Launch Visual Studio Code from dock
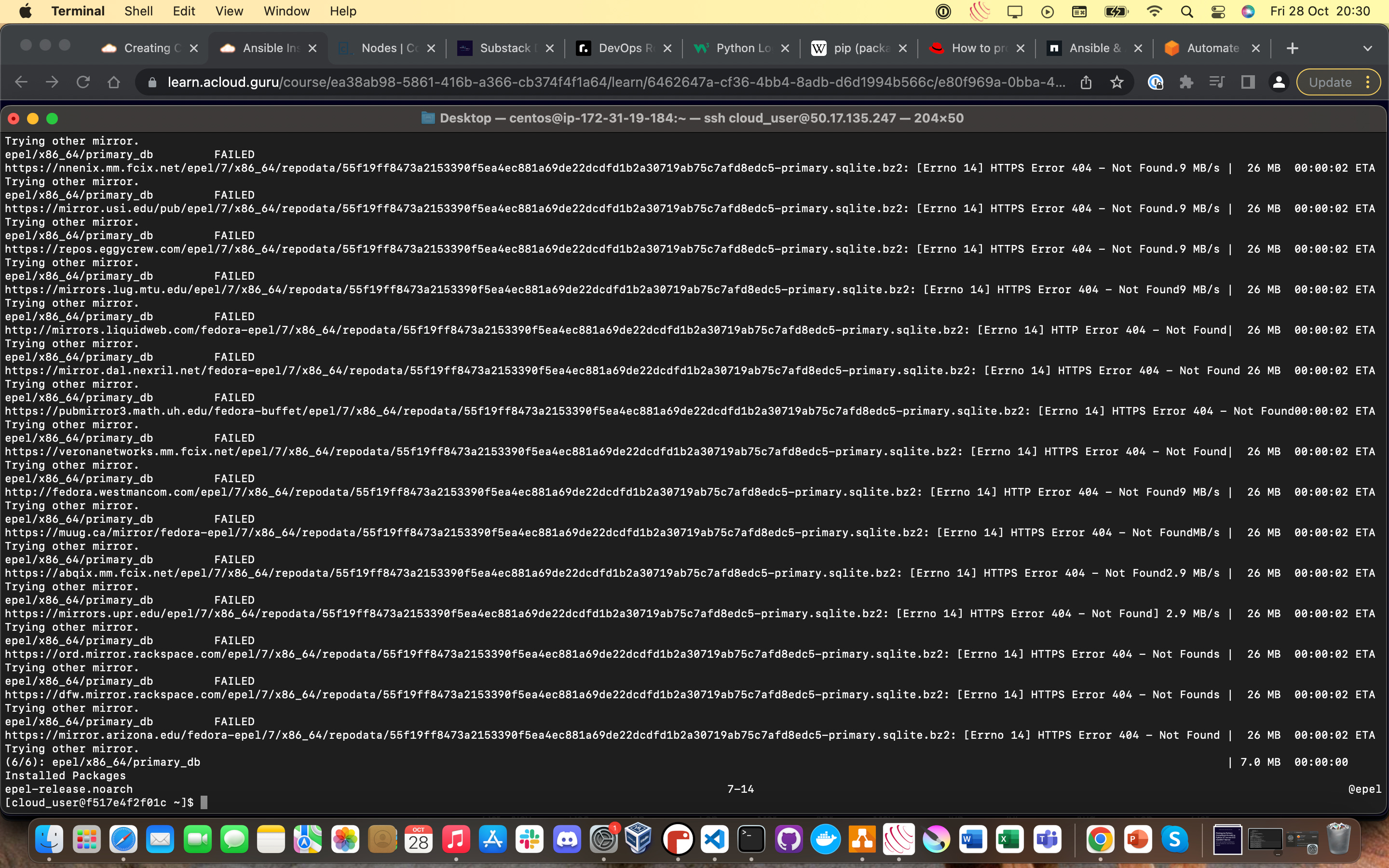Screen dimensions: 1389x868 pyautogui.click(x=715, y=840)
